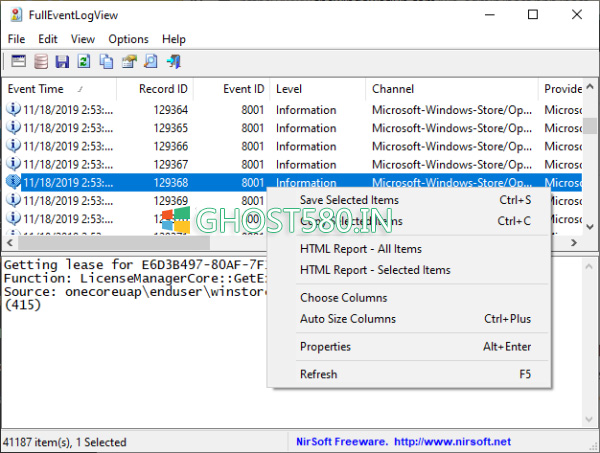Maximize the FullEventLogView window
This screenshot has width=600, height=453.
[533, 15]
